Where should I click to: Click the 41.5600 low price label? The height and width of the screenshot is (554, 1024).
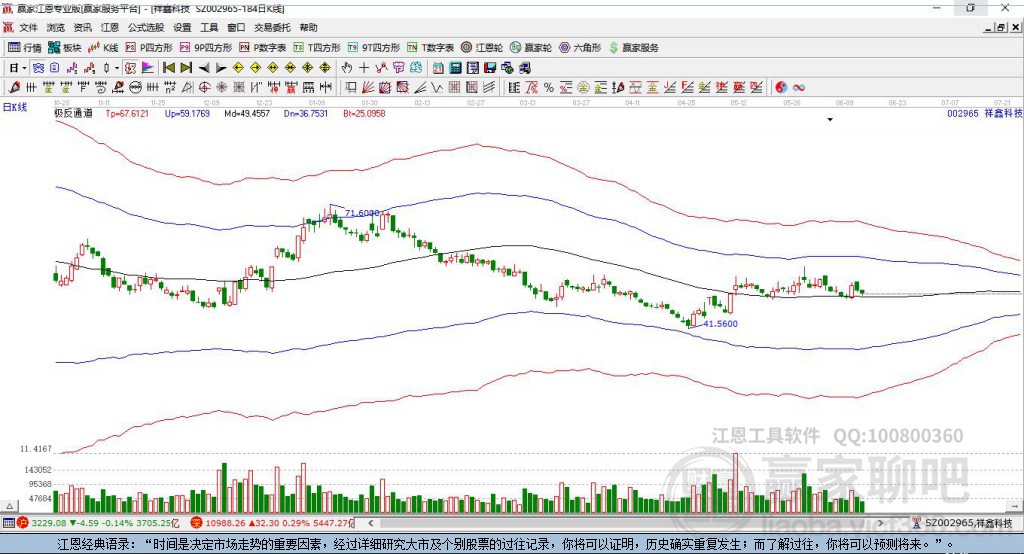[x=720, y=323]
